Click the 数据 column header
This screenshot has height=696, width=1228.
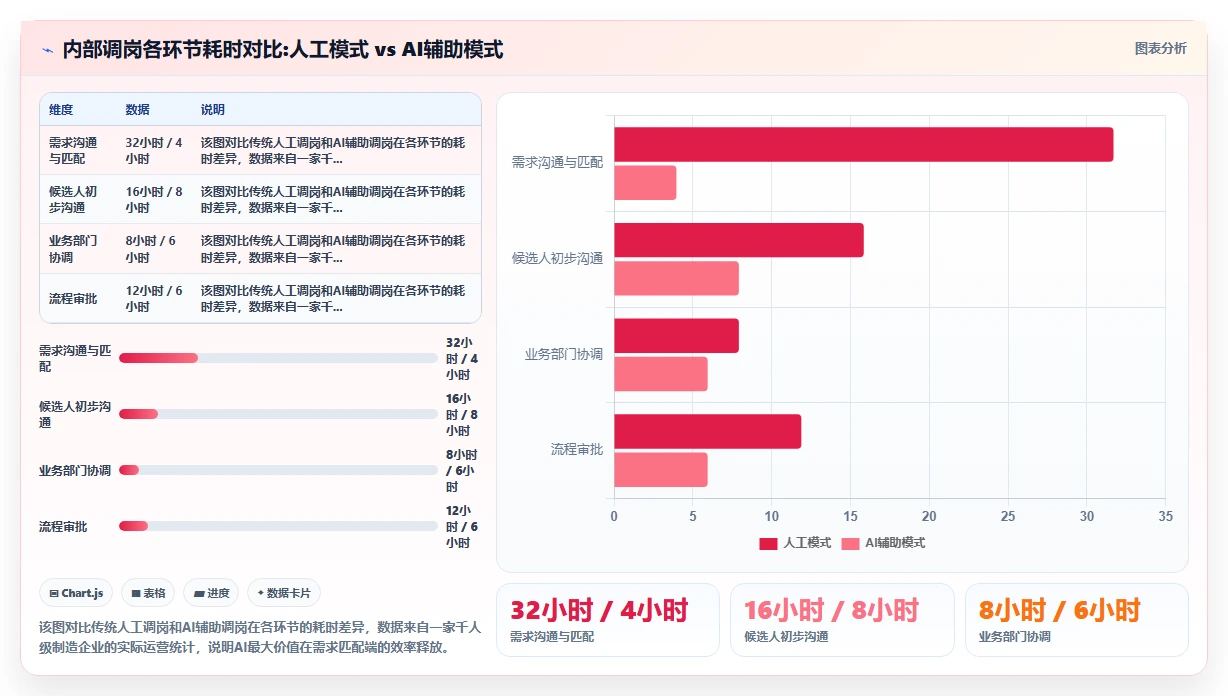137,110
